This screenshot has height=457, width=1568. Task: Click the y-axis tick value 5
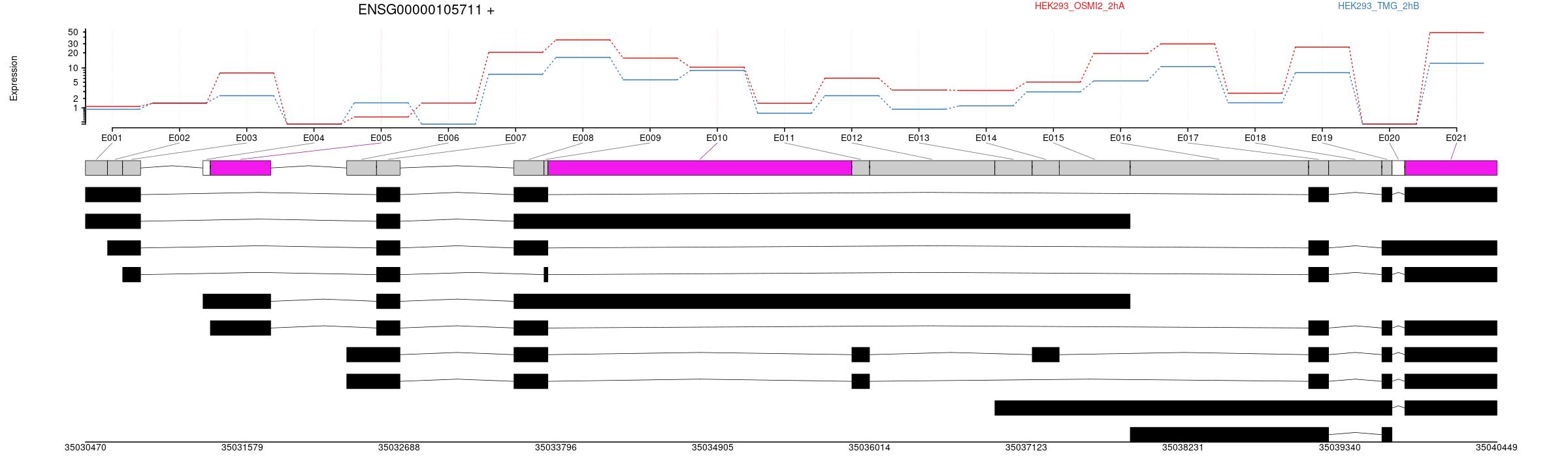pos(75,82)
